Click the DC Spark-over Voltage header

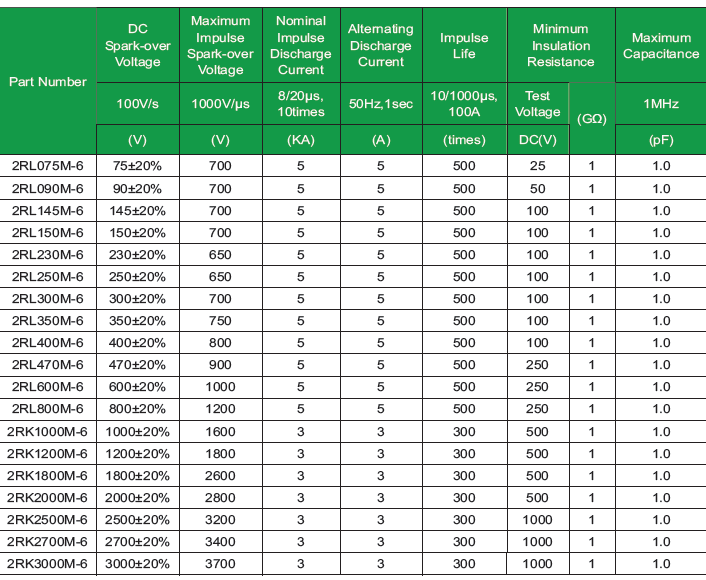(138, 45)
